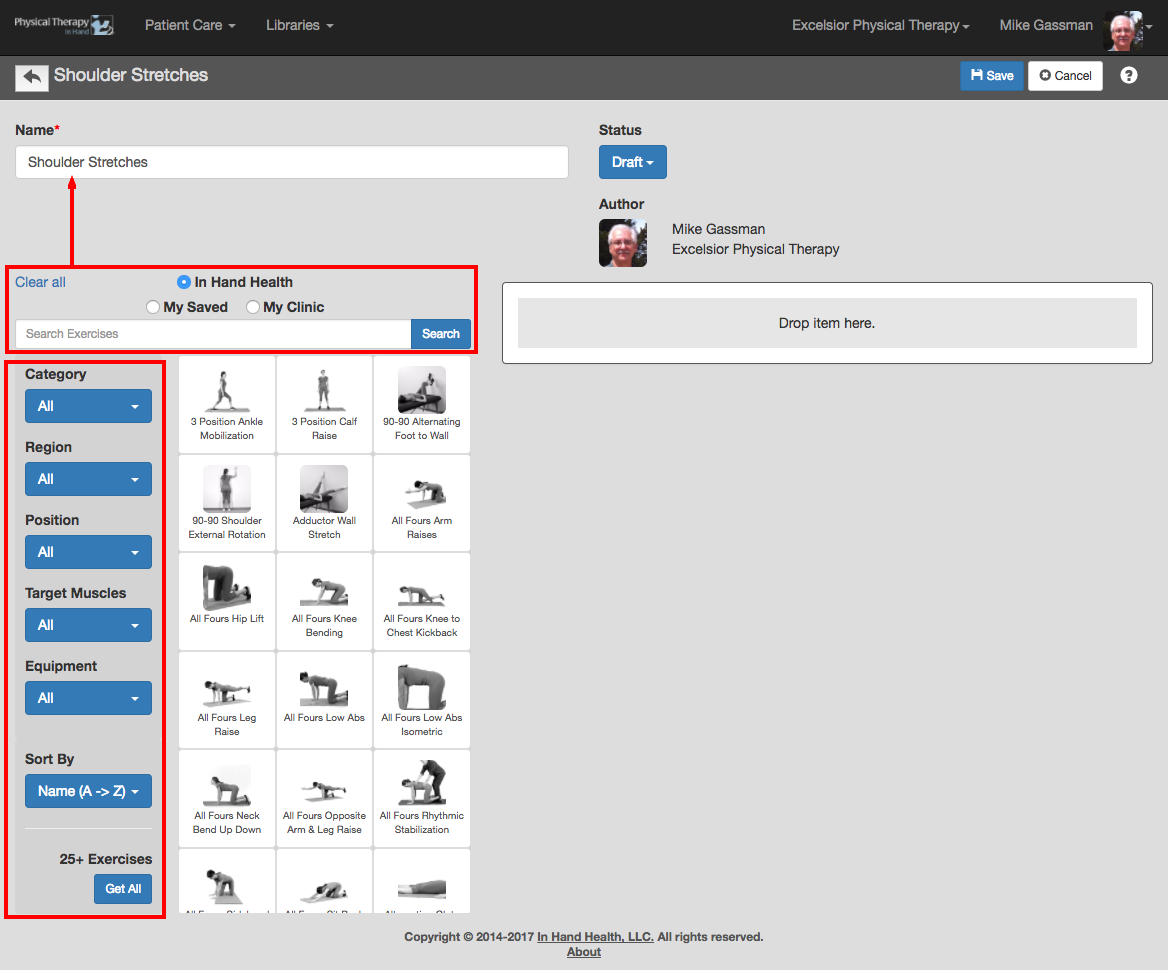Select the All Fours Low Abs Isometric exercise
1168x970 pixels.
tap(422, 700)
